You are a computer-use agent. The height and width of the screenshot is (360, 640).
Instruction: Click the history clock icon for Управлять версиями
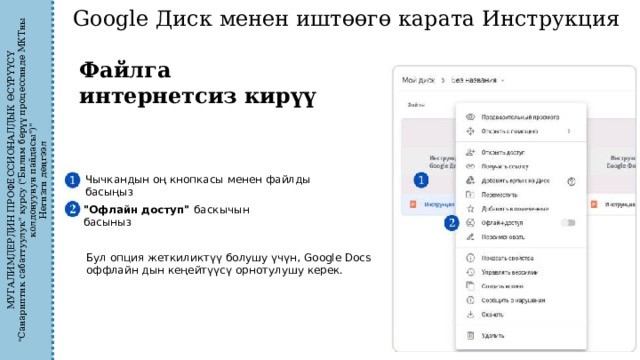(x=470, y=272)
